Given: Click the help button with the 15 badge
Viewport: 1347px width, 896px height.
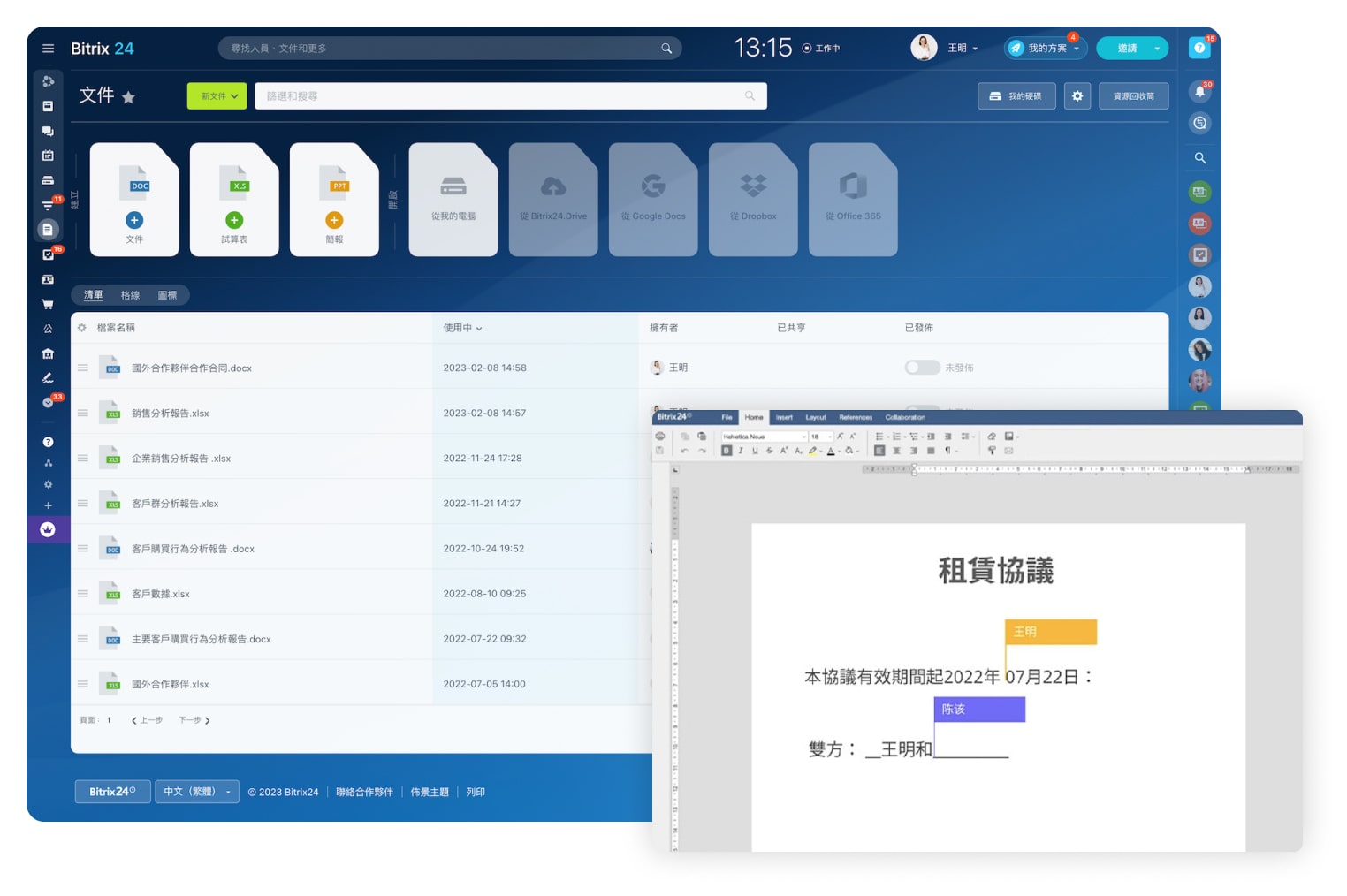Looking at the screenshot, I should pos(1199,48).
